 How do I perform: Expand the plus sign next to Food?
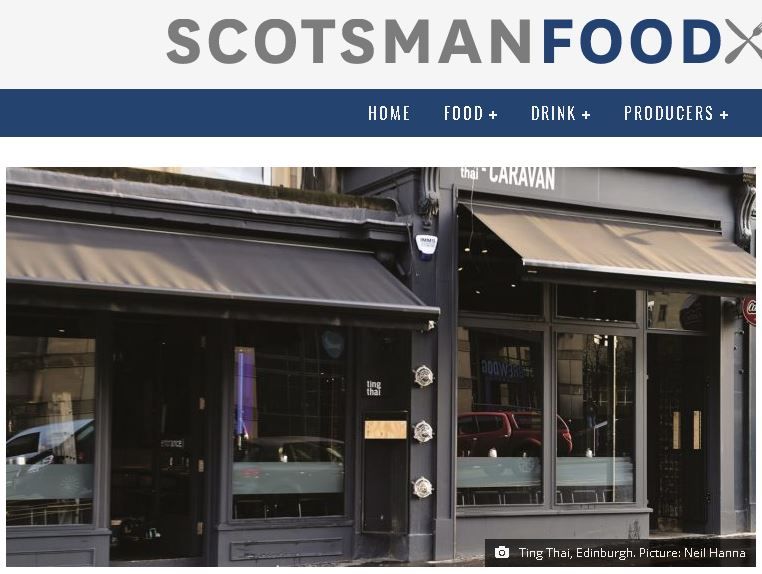pos(493,115)
